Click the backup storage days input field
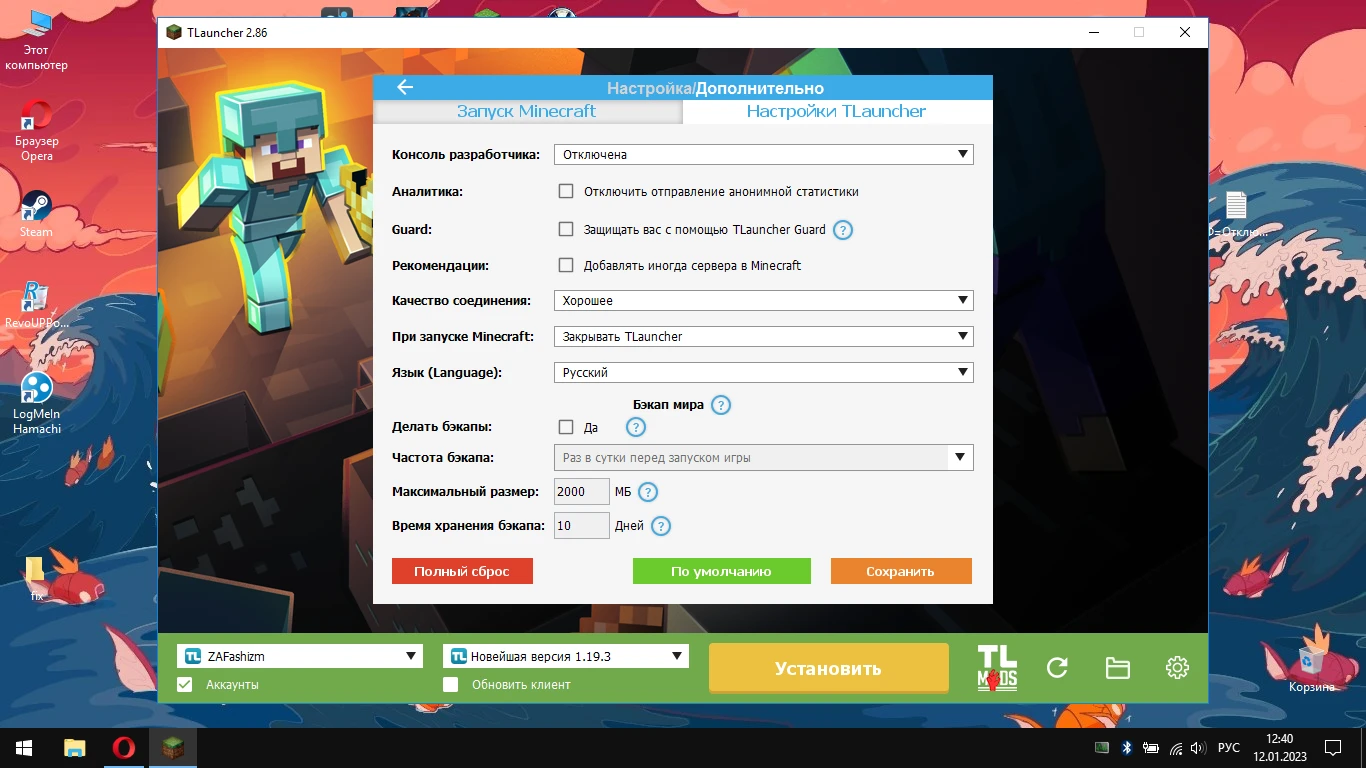Viewport: 1366px width, 768px height. tap(581, 525)
